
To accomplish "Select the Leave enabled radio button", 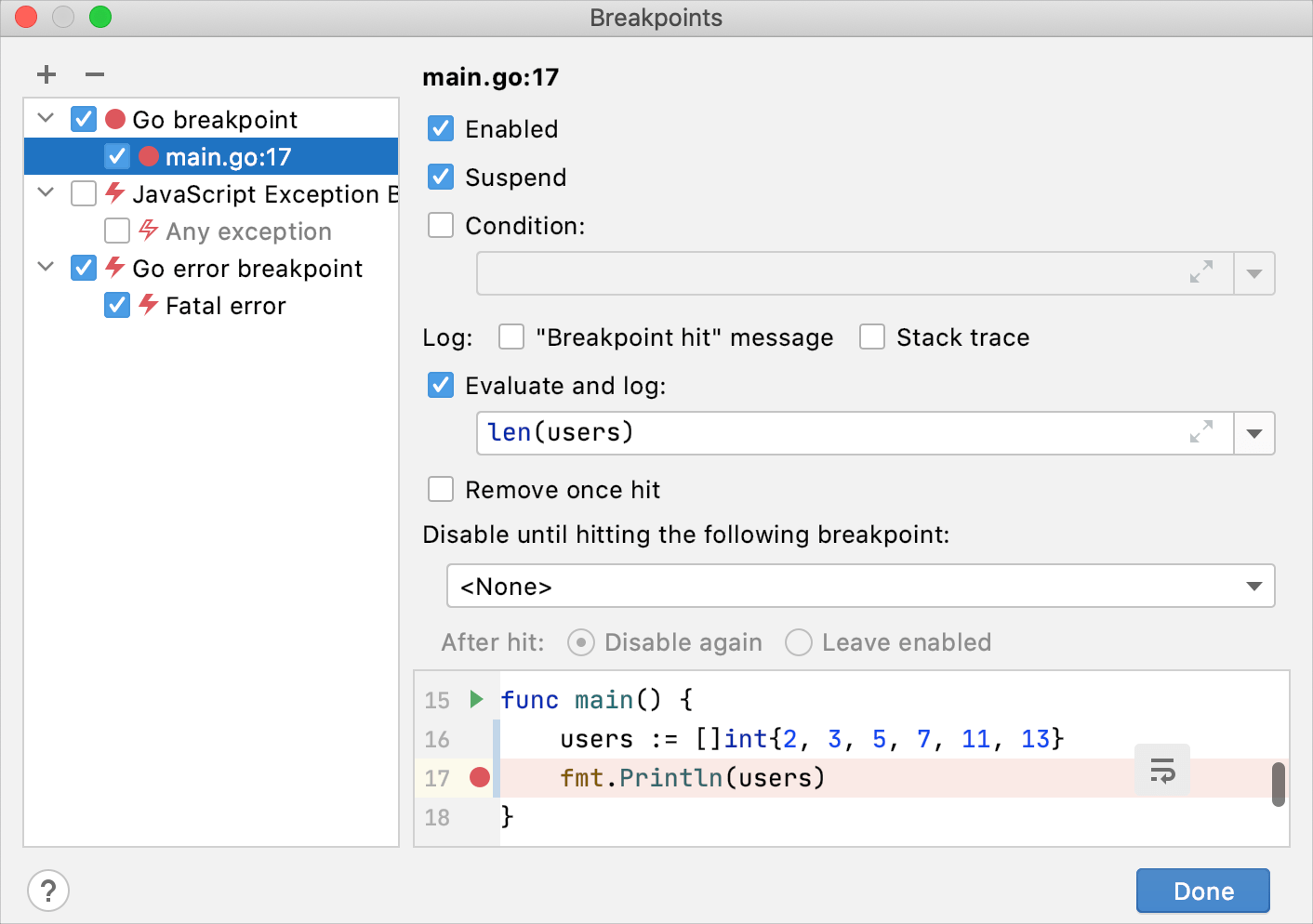I will tap(799, 642).
